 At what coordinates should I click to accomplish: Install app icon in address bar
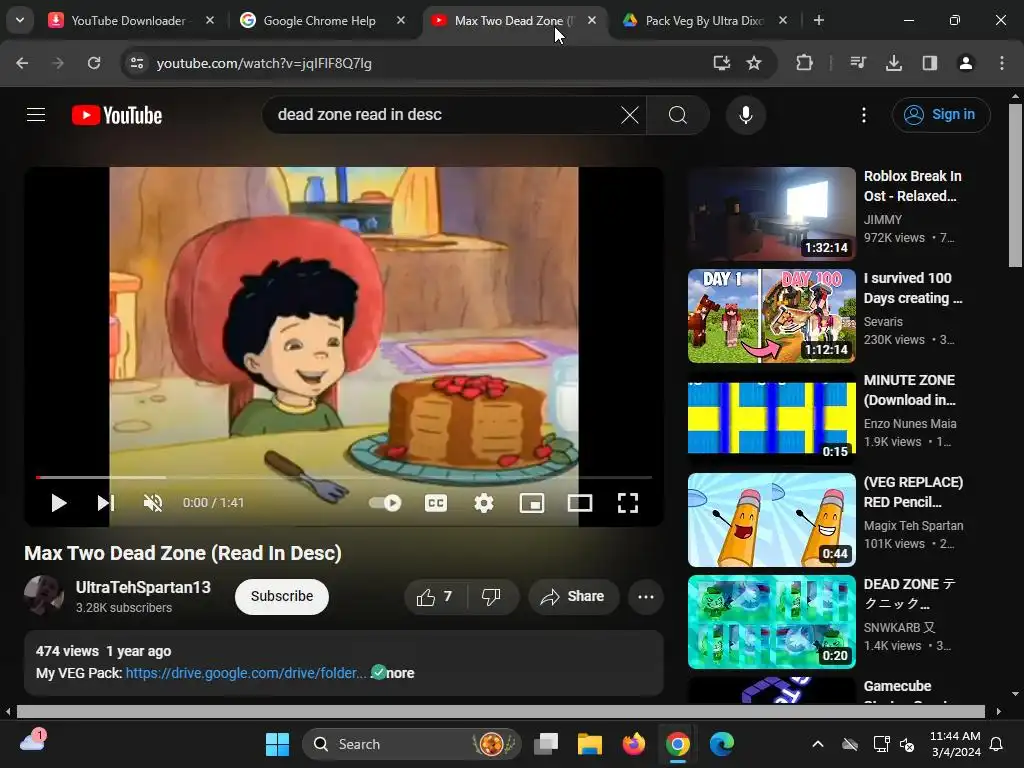coord(722,63)
